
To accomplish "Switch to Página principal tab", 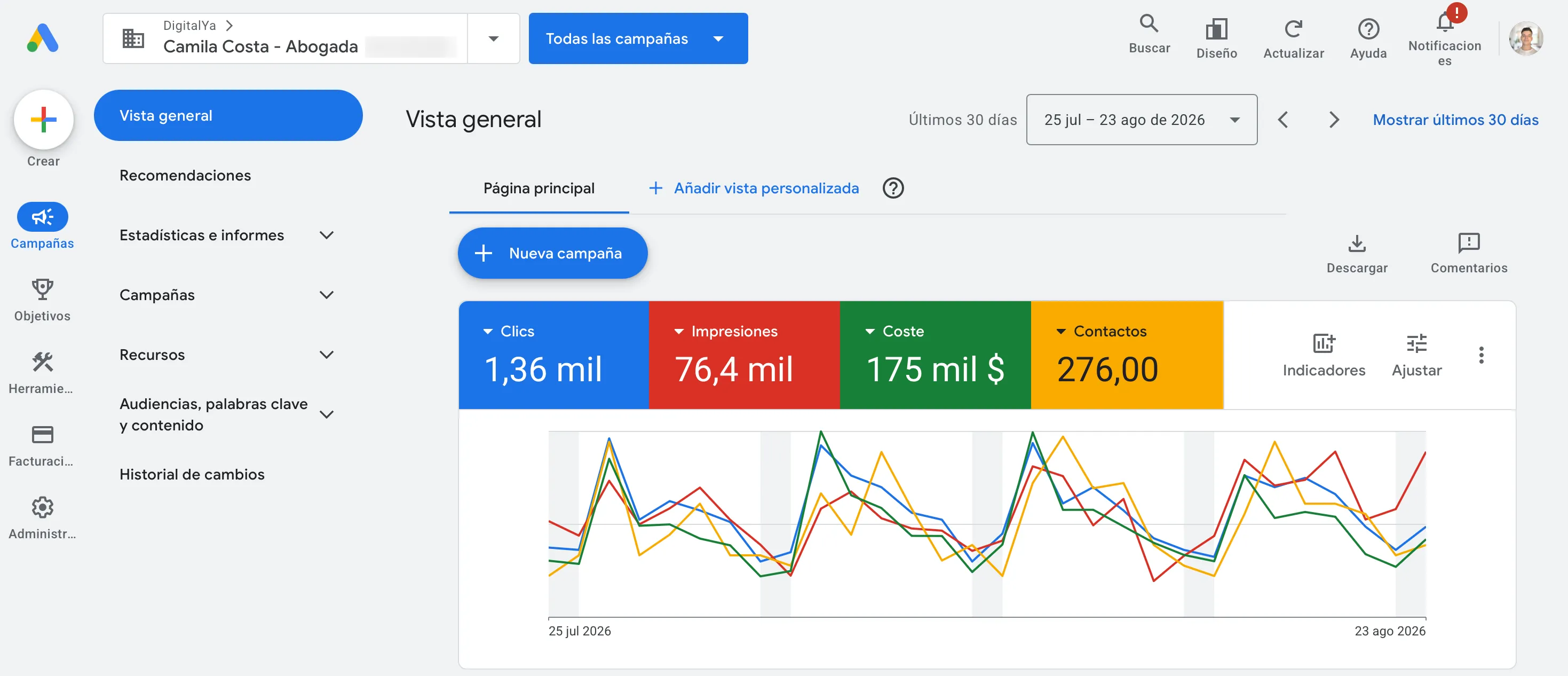I will click(538, 188).
